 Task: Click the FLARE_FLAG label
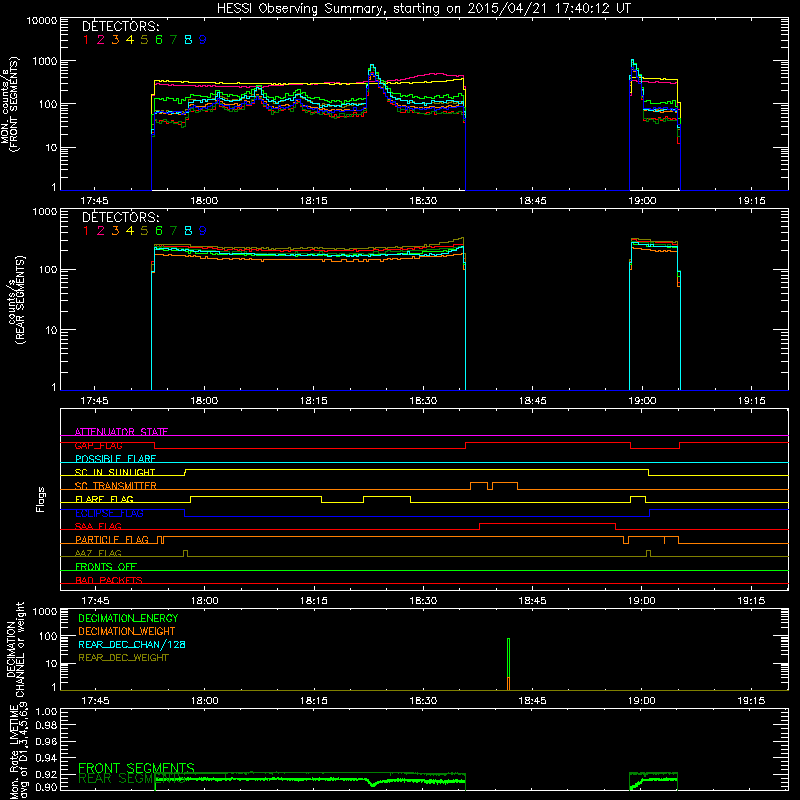[x=104, y=499]
